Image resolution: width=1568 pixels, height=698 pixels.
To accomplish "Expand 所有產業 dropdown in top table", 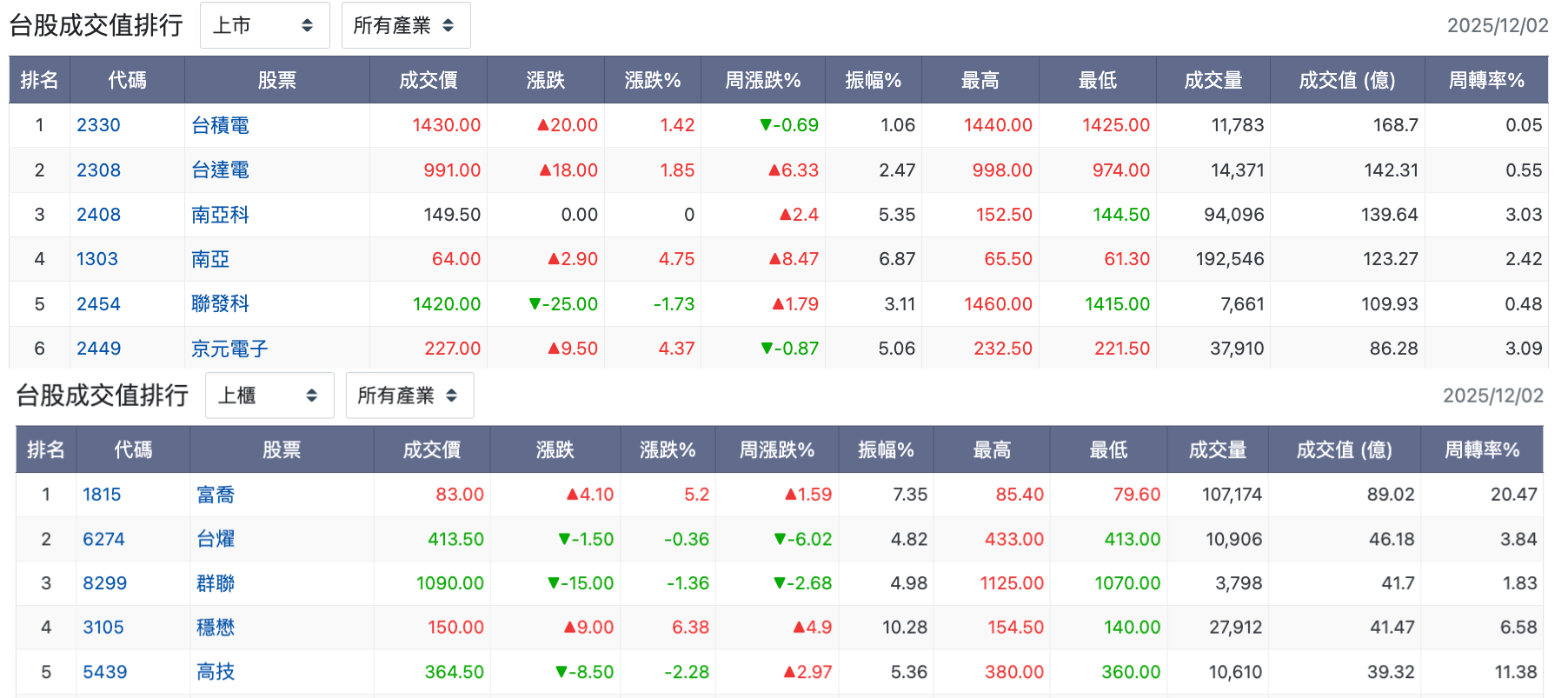I will pyautogui.click(x=406, y=25).
